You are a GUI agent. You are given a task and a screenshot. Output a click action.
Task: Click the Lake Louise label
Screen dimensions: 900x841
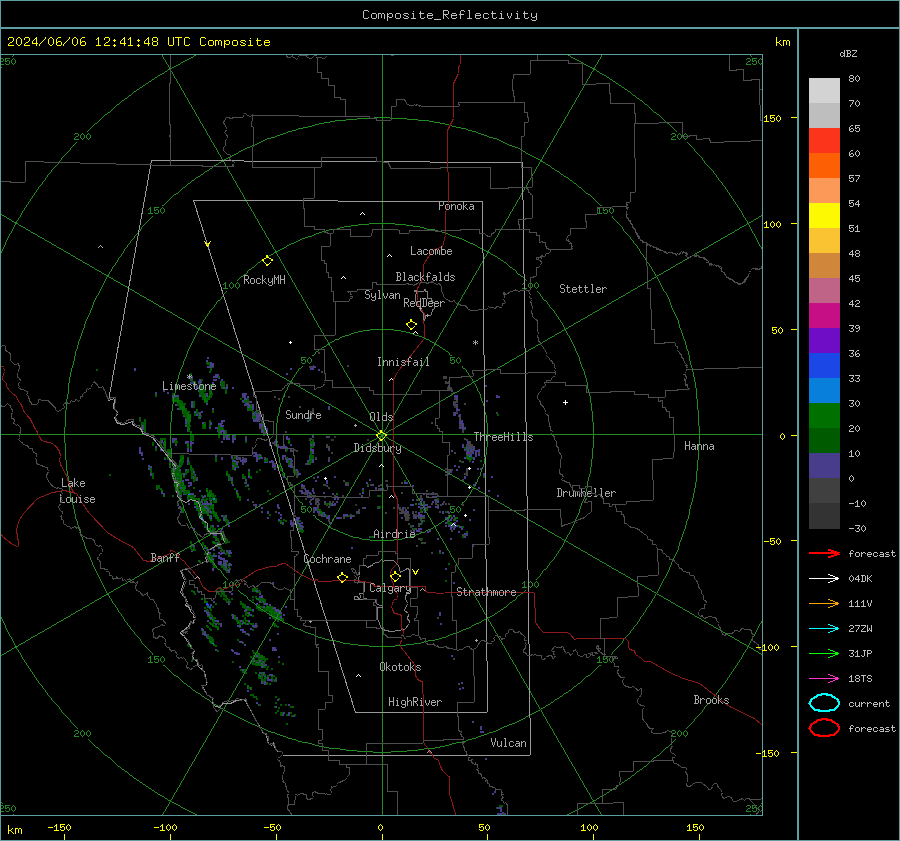(77, 491)
